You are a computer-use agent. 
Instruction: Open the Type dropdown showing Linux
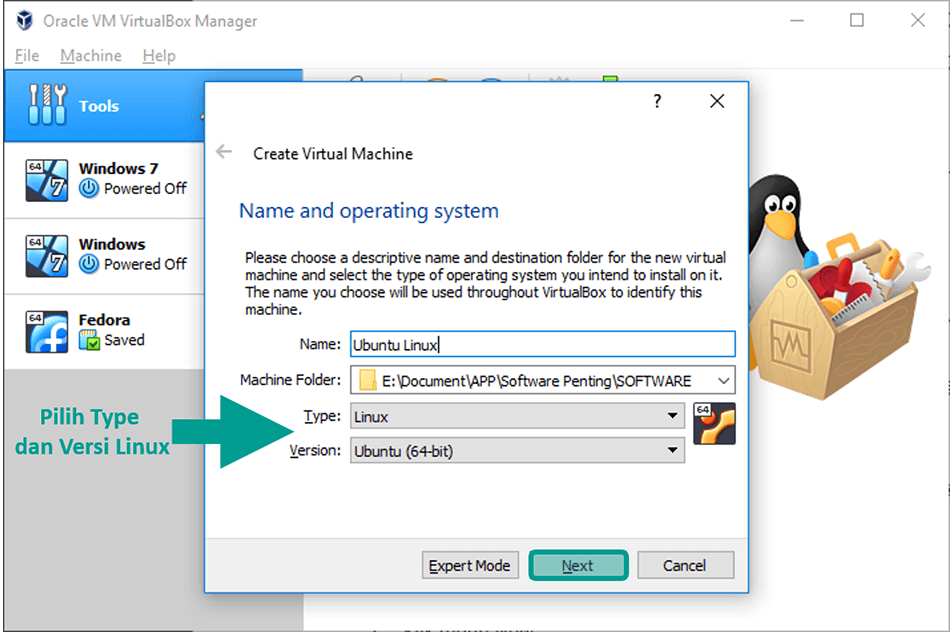pyautogui.click(x=517, y=416)
